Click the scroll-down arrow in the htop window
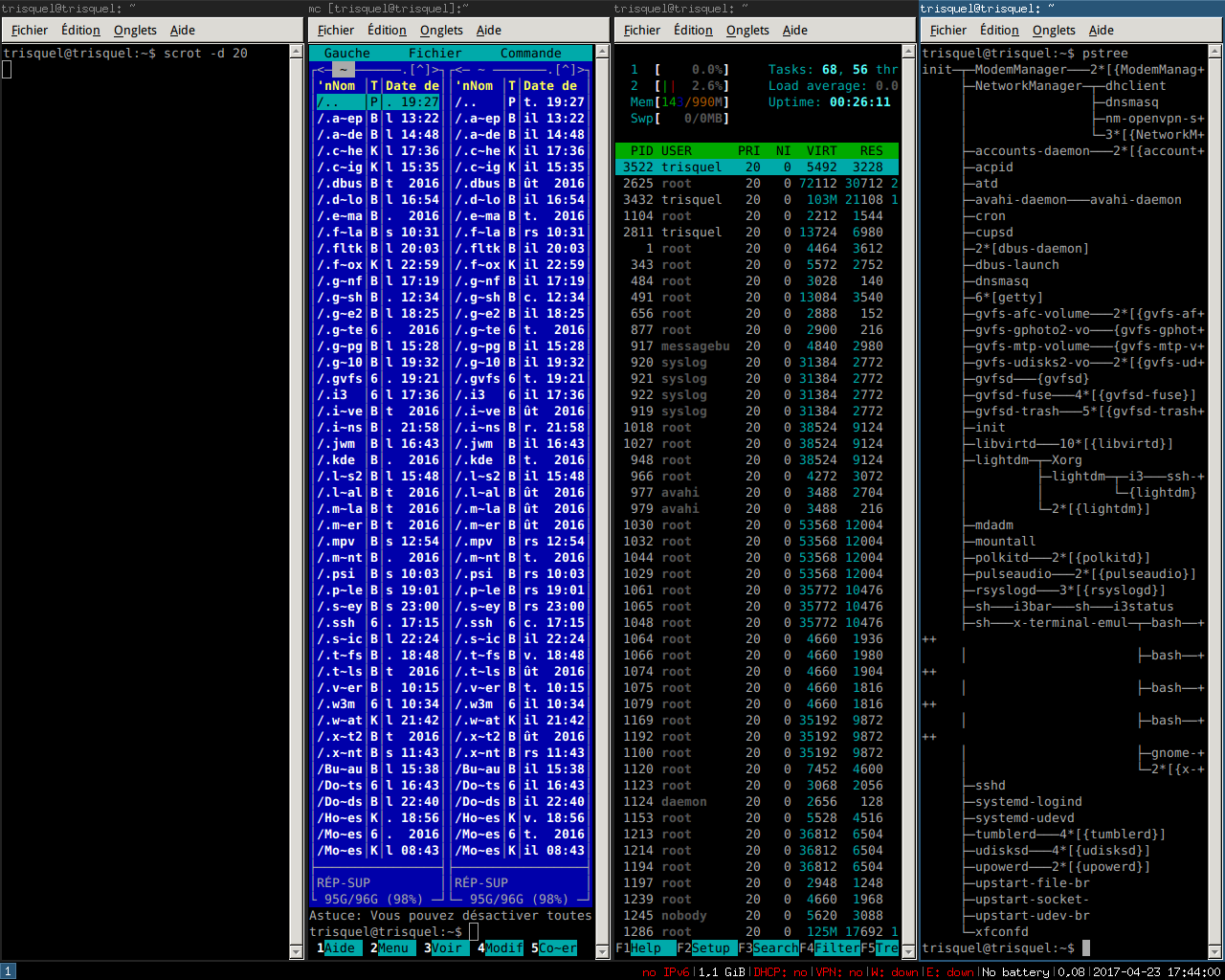This screenshot has width=1225, height=980. (909, 952)
